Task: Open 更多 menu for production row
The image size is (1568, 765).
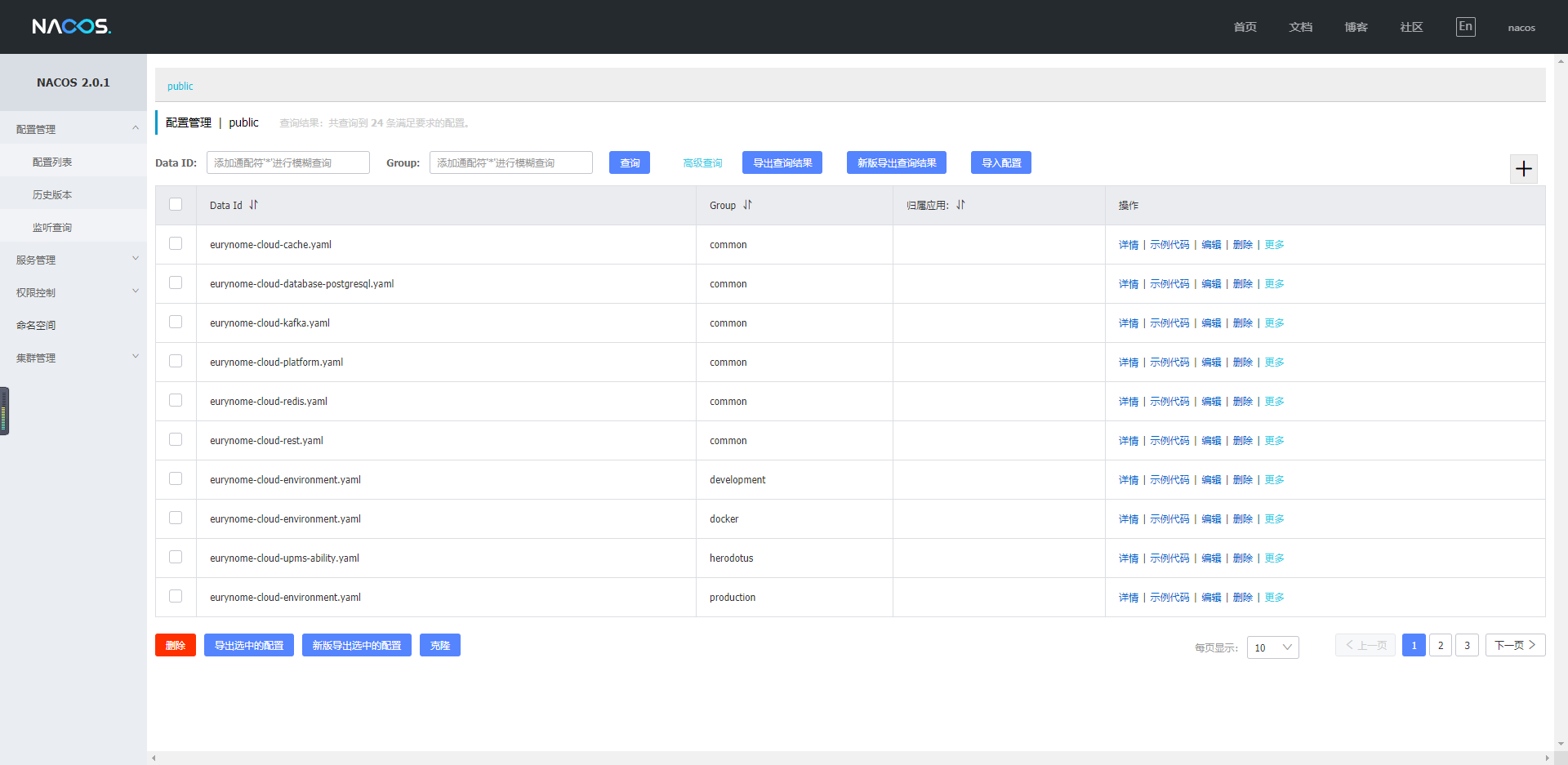Action: [1274, 598]
